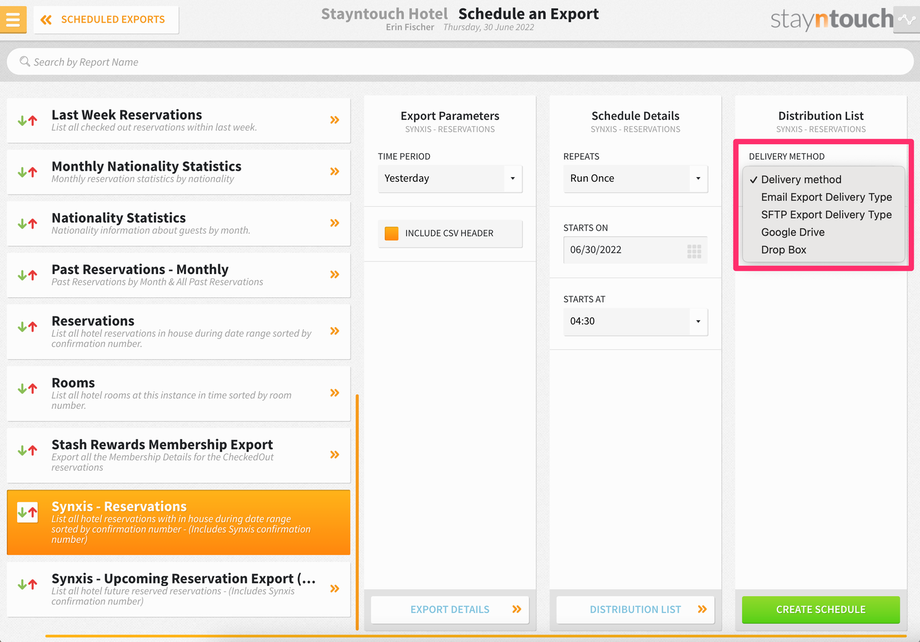Click arrows icon beside Synxis - Upcoming Reservation Export

pos(28,584)
